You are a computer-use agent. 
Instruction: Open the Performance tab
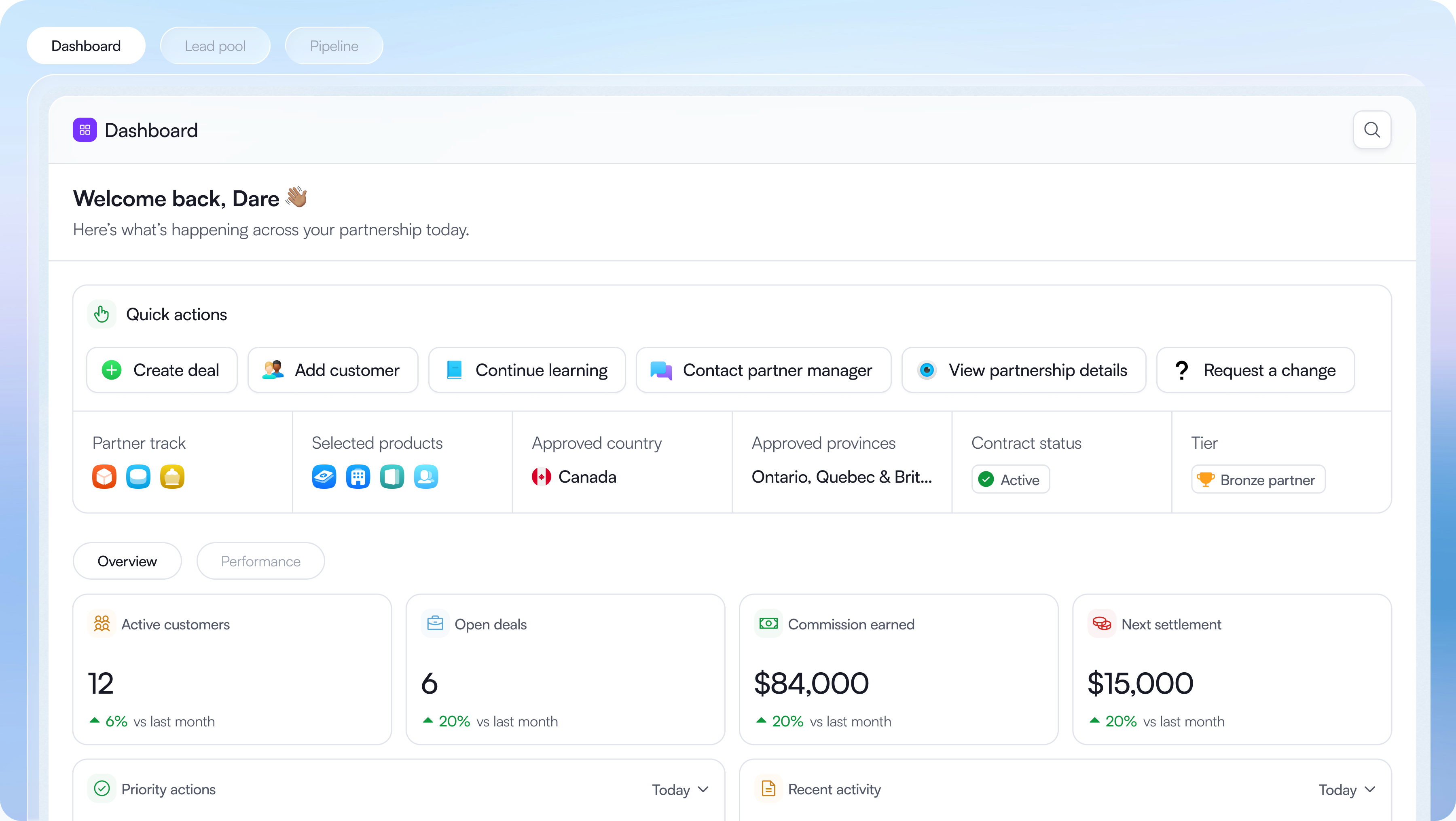(x=260, y=561)
